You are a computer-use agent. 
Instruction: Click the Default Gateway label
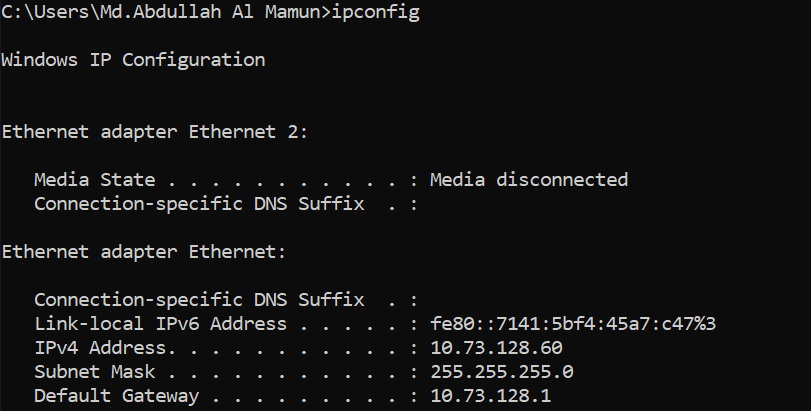[x=116, y=396]
